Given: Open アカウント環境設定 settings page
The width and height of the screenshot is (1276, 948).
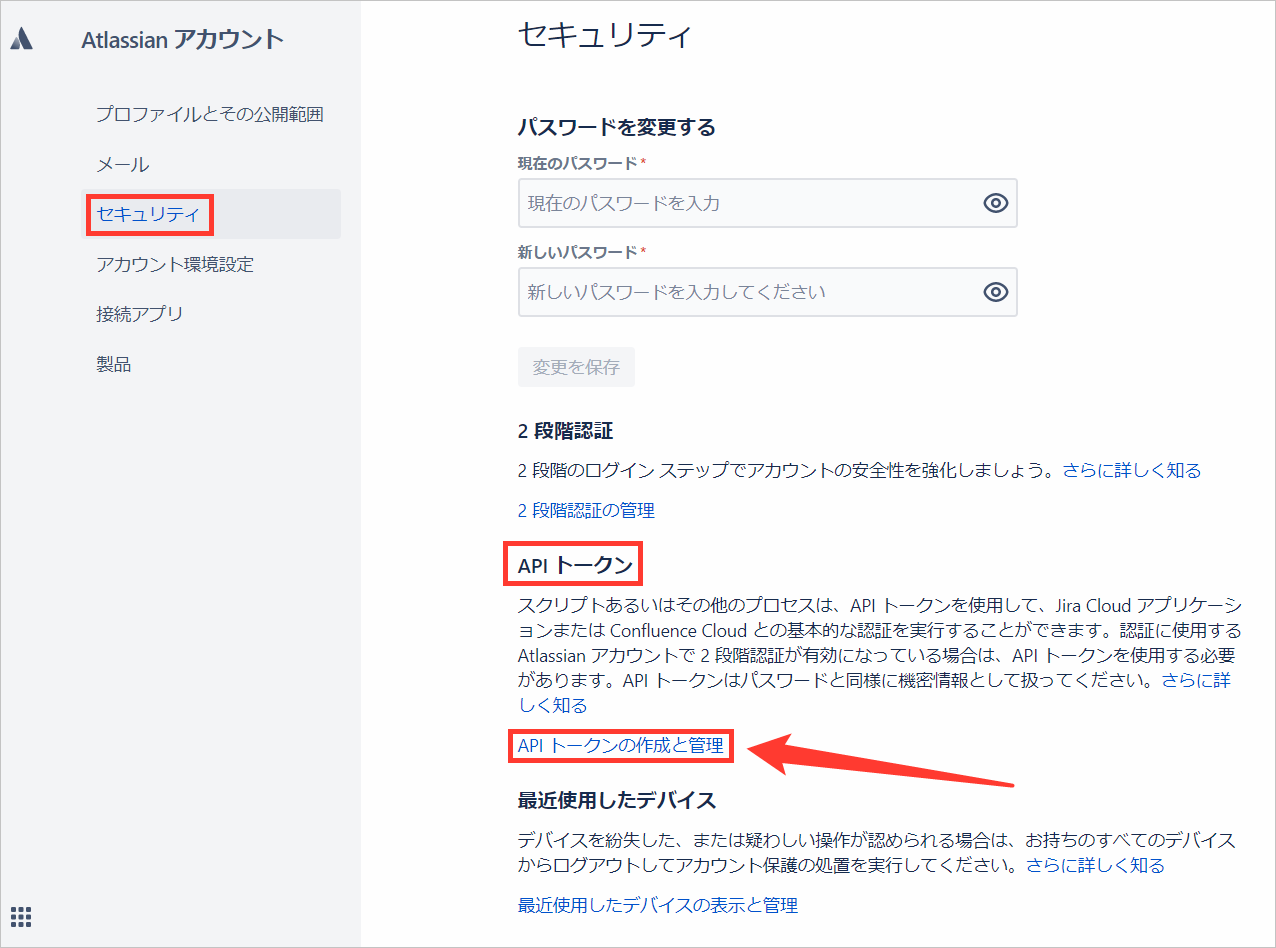Looking at the screenshot, I should pyautogui.click(x=174, y=264).
